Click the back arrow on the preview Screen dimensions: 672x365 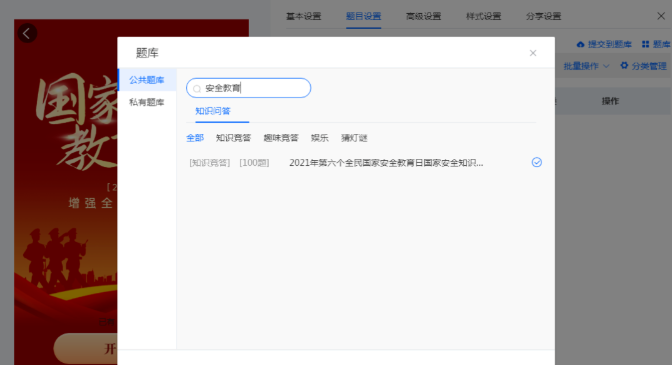pos(27,33)
